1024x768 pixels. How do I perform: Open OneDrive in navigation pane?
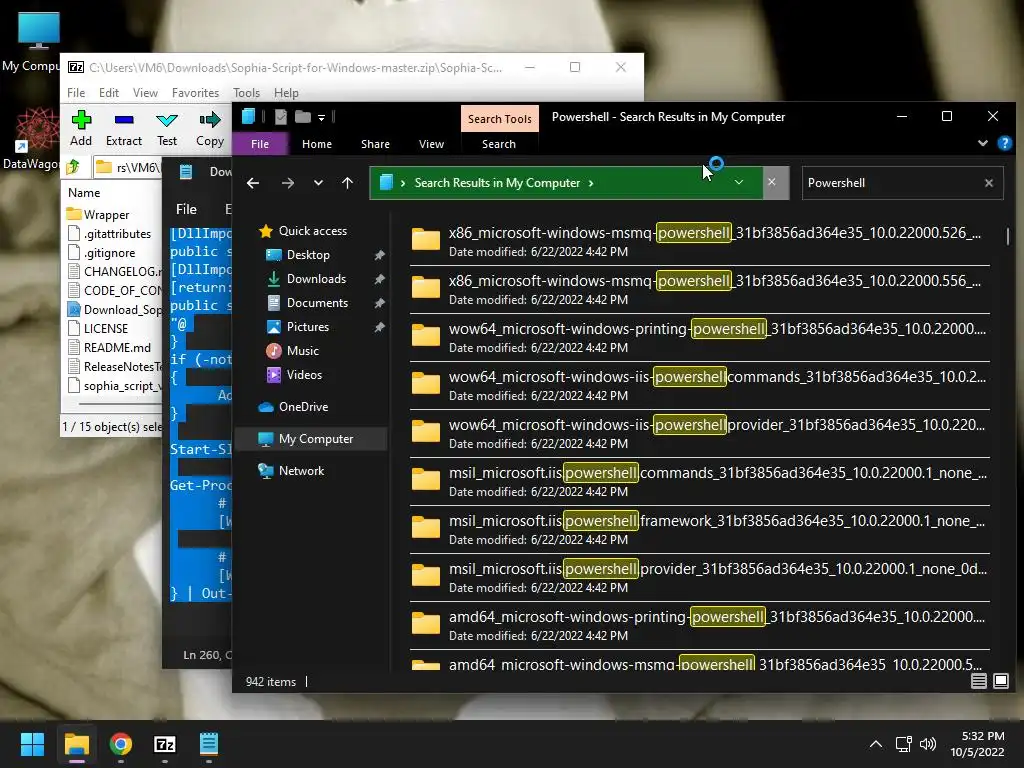tap(303, 407)
